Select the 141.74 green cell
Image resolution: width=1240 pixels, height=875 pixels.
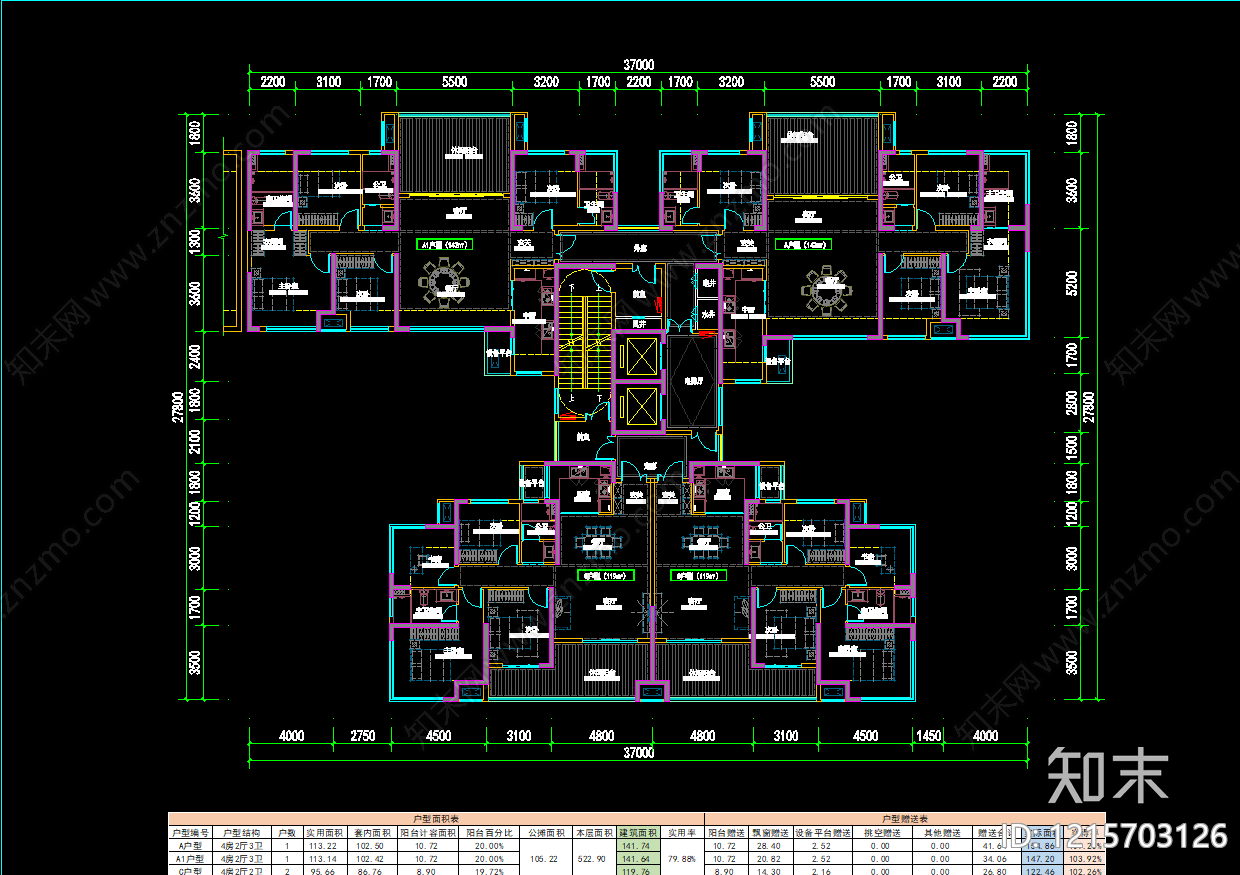point(637,845)
